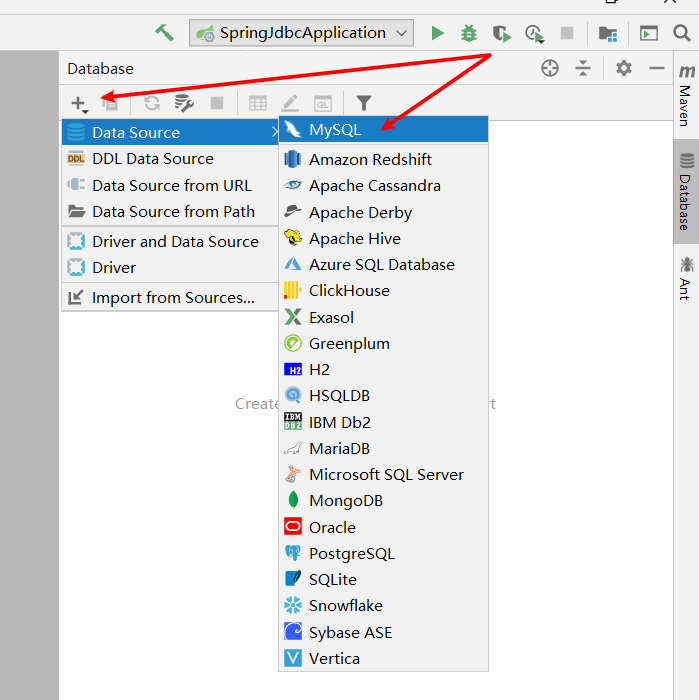The width and height of the screenshot is (699, 700).
Task: Open the Project Structure icon
Action: tap(607, 33)
